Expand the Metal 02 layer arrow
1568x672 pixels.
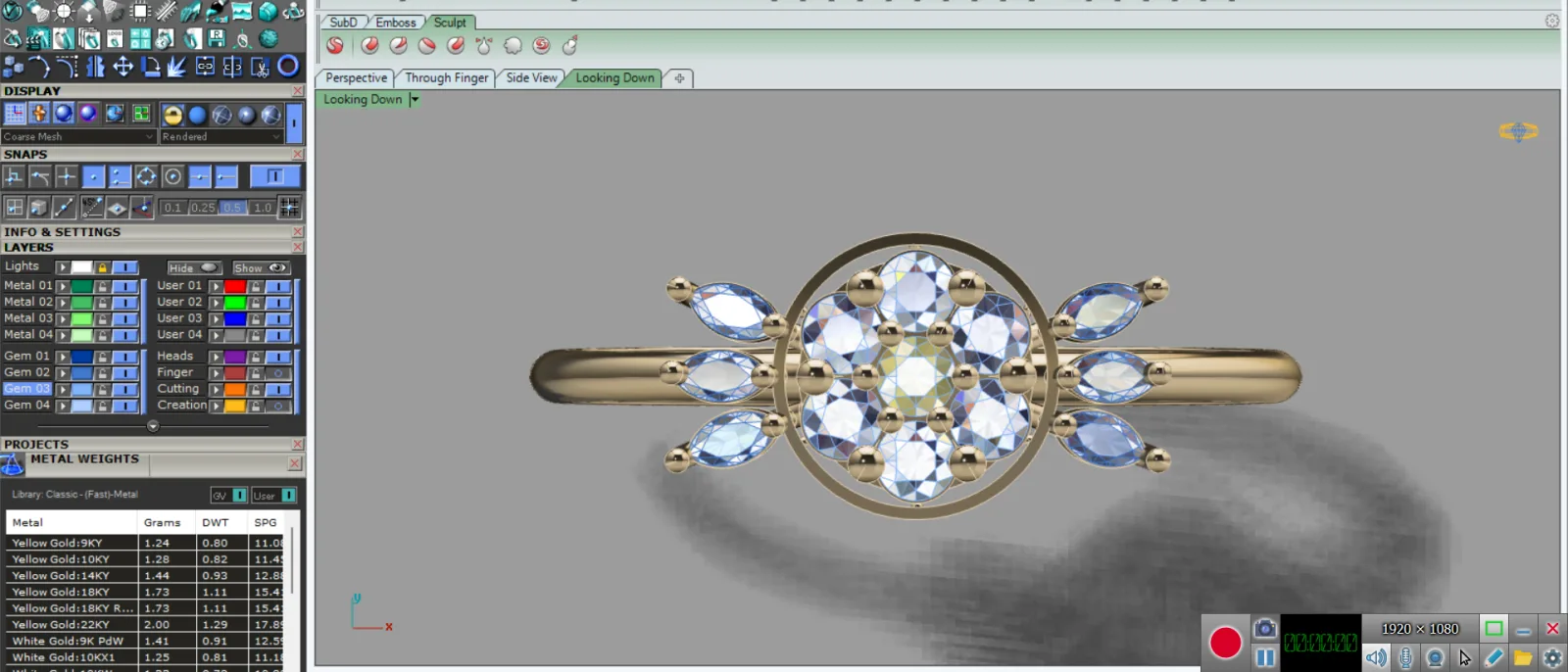click(63, 303)
